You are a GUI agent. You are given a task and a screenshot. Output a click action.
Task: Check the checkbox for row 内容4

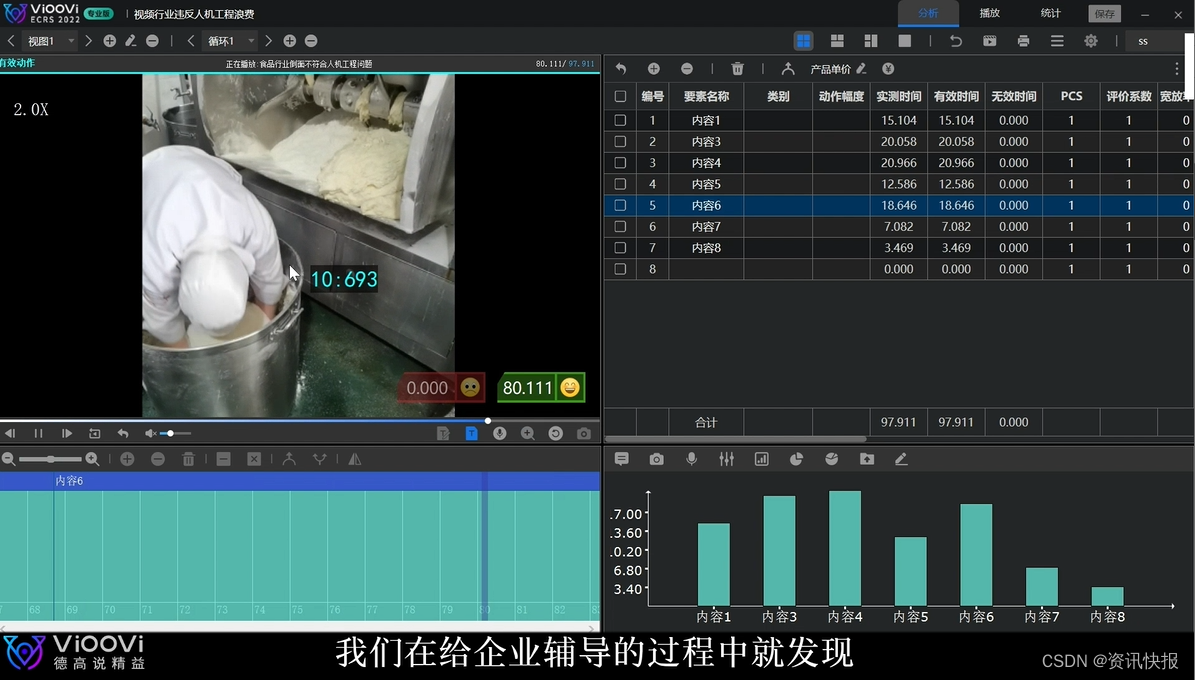tap(620, 163)
